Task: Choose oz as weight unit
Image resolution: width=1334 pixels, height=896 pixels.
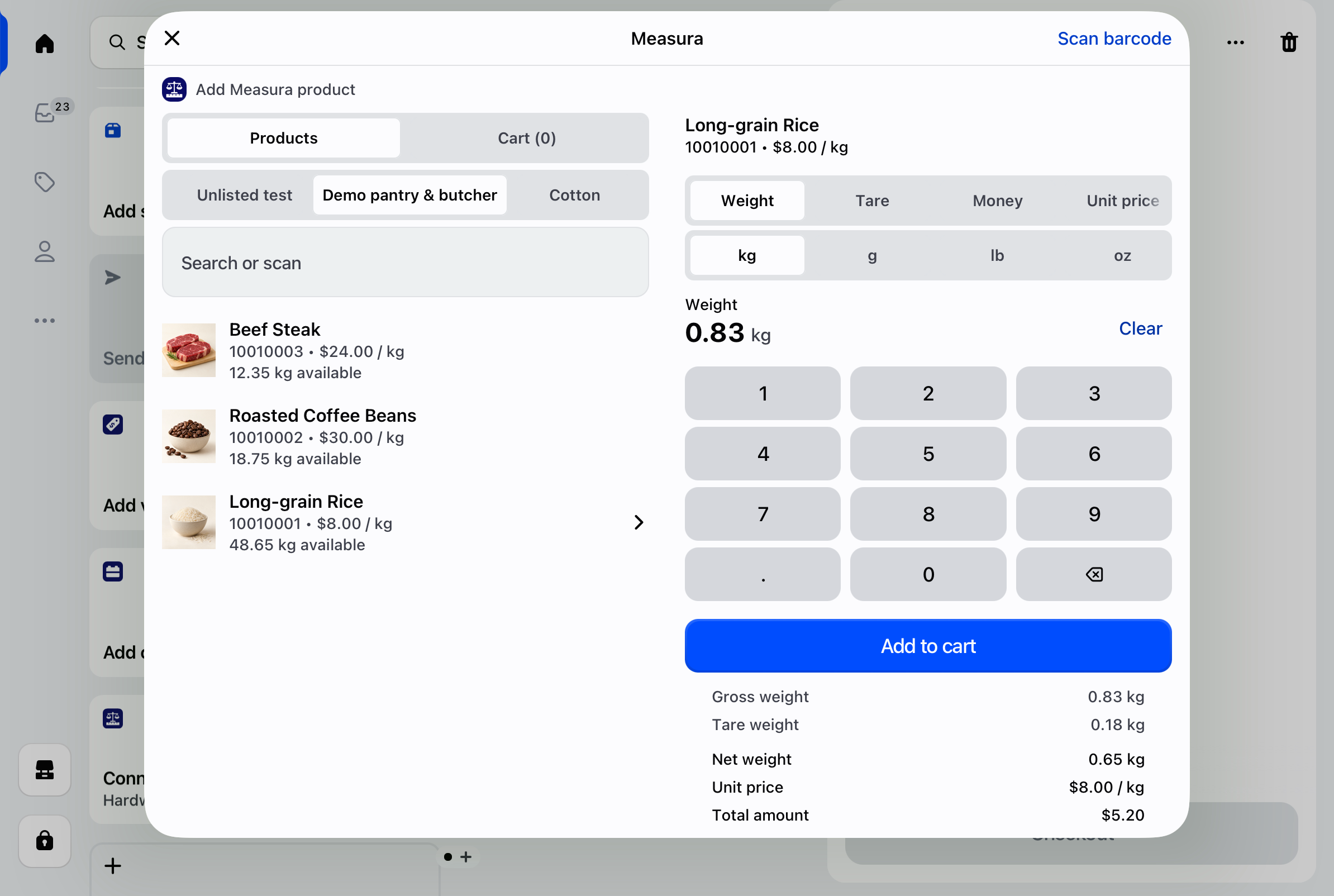Action: [x=1122, y=255]
